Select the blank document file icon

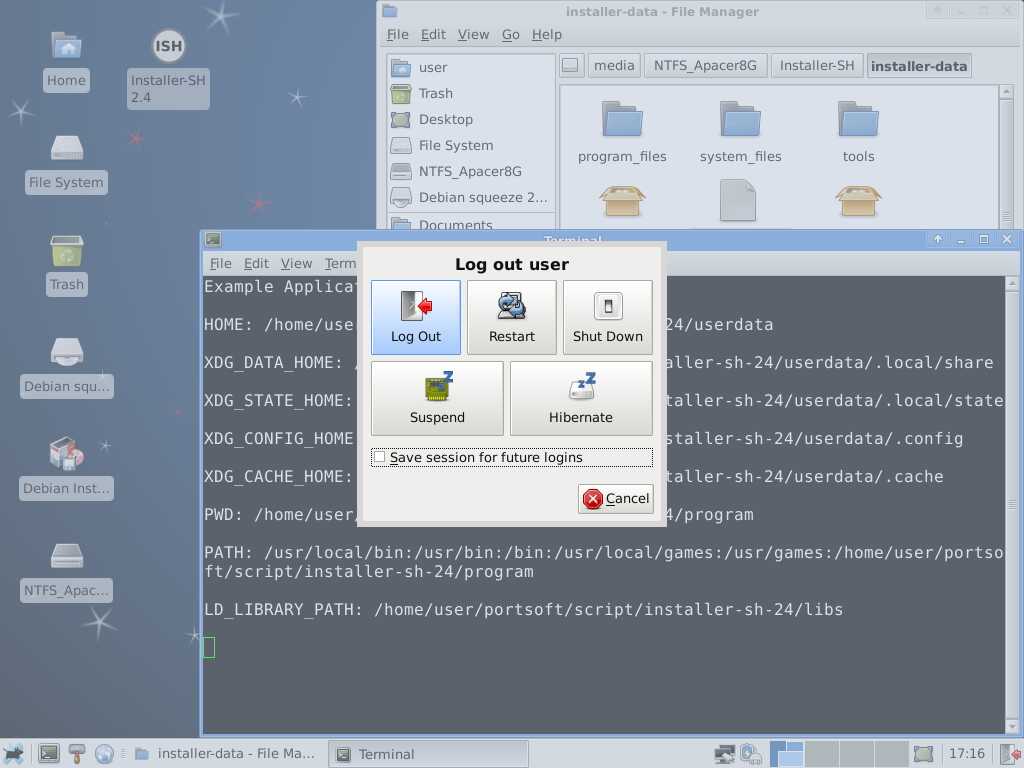point(738,201)
